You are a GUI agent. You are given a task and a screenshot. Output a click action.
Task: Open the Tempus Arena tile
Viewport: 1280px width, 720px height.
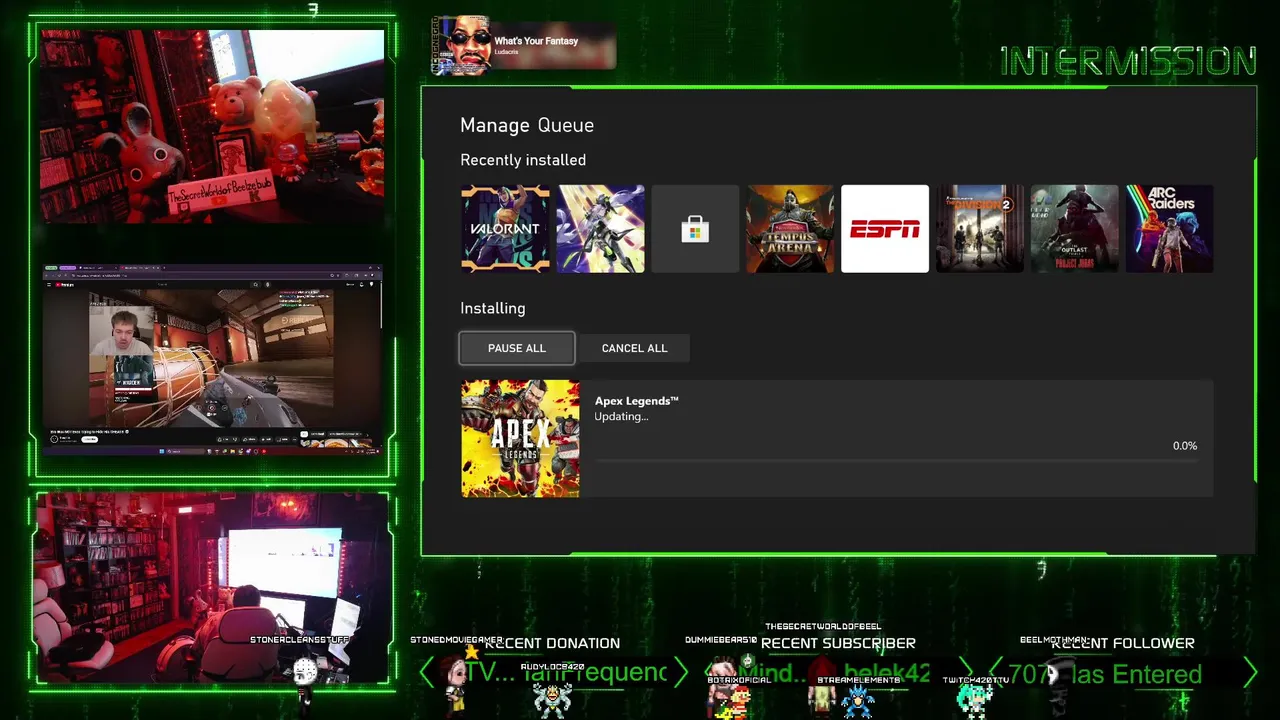click(790, 229)
